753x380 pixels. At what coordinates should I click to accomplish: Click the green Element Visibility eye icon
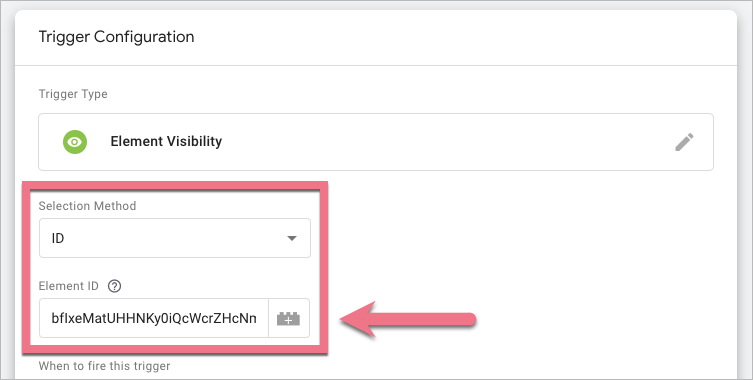click(x=75, y=142)
